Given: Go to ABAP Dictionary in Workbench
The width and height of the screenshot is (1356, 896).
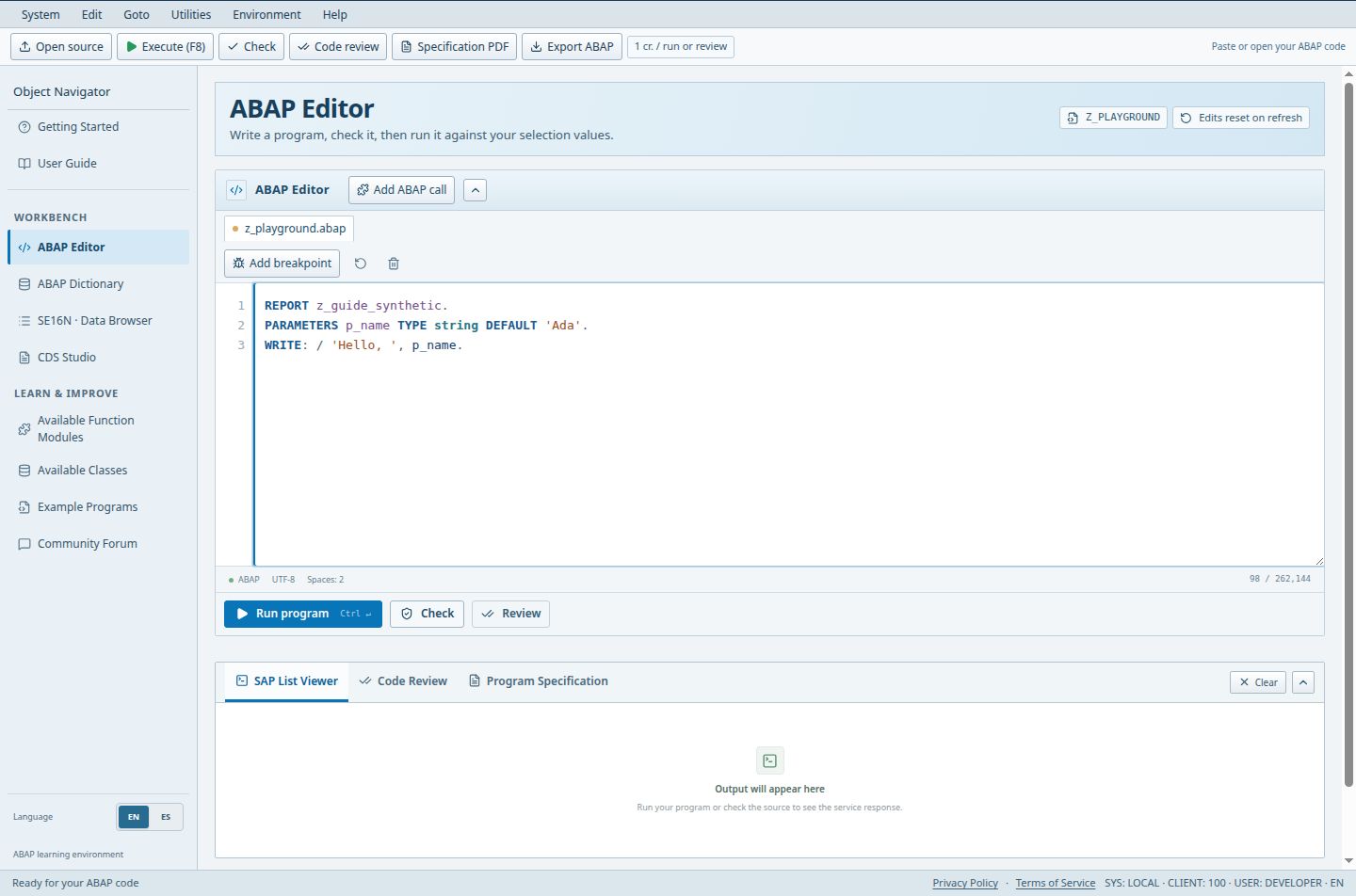Looking at the screenshot, I should coord(98,284).
